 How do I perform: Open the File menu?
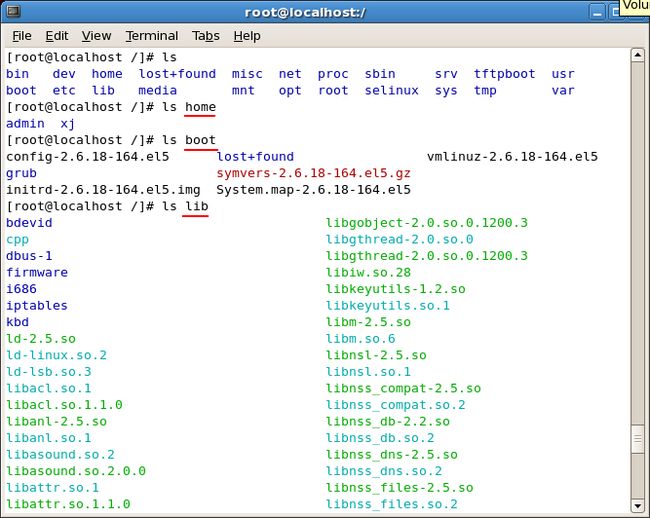[x=22, y=36]
